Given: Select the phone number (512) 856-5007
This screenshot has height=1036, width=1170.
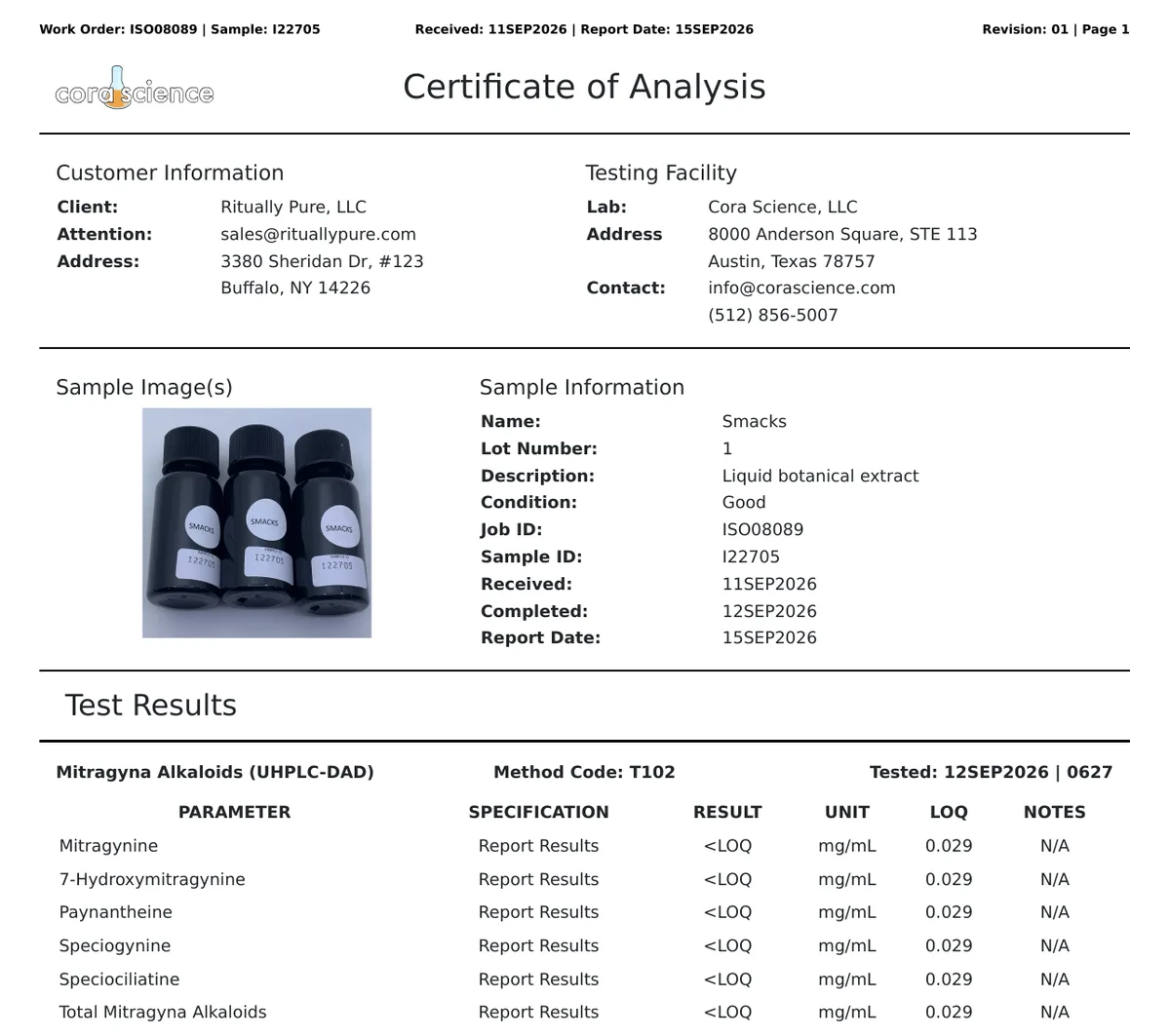Looking at the screenshot, I should click(x=772, y=315).
